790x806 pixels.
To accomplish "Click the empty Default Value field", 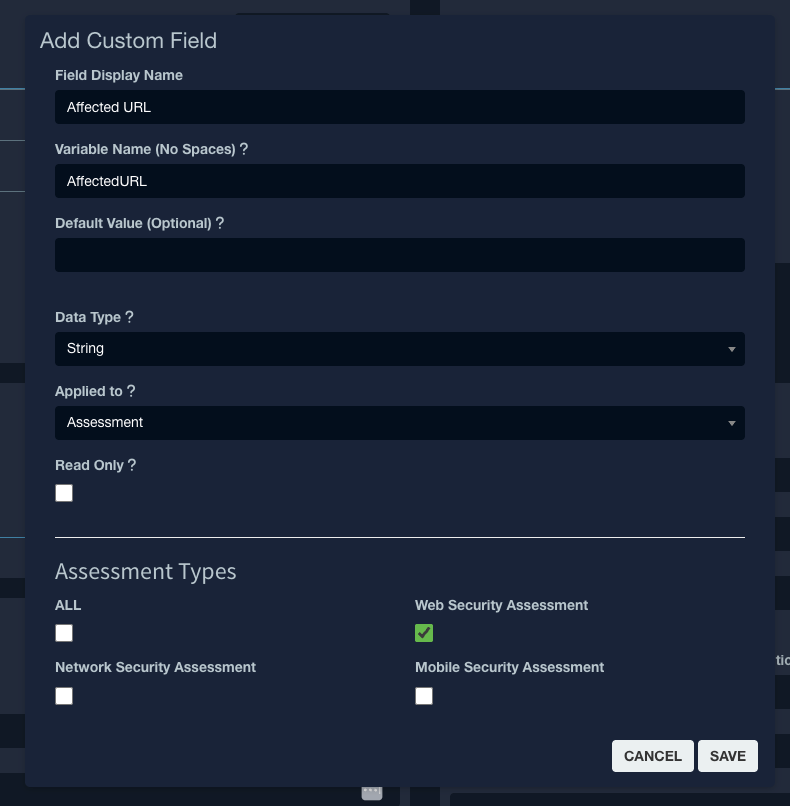I will click(x=400, y=255).
